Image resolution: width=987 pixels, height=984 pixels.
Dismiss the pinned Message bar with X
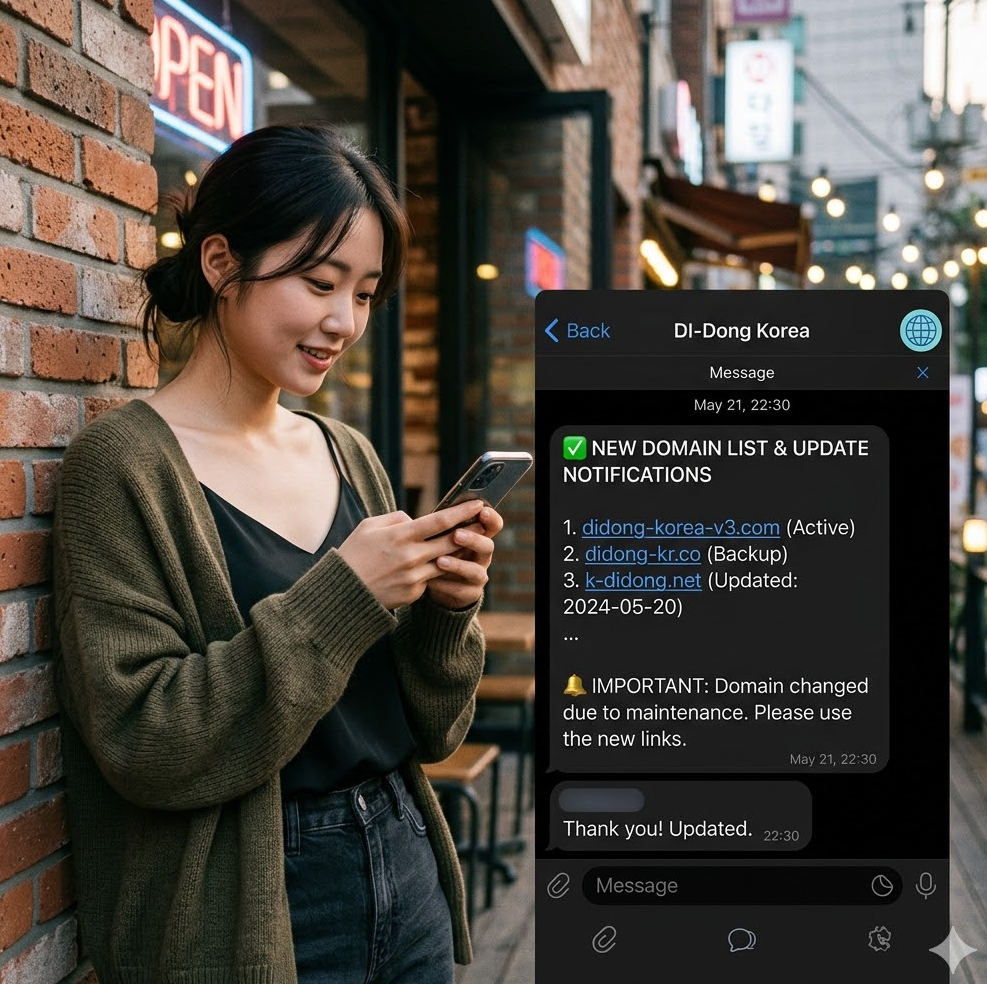(922, 372)
